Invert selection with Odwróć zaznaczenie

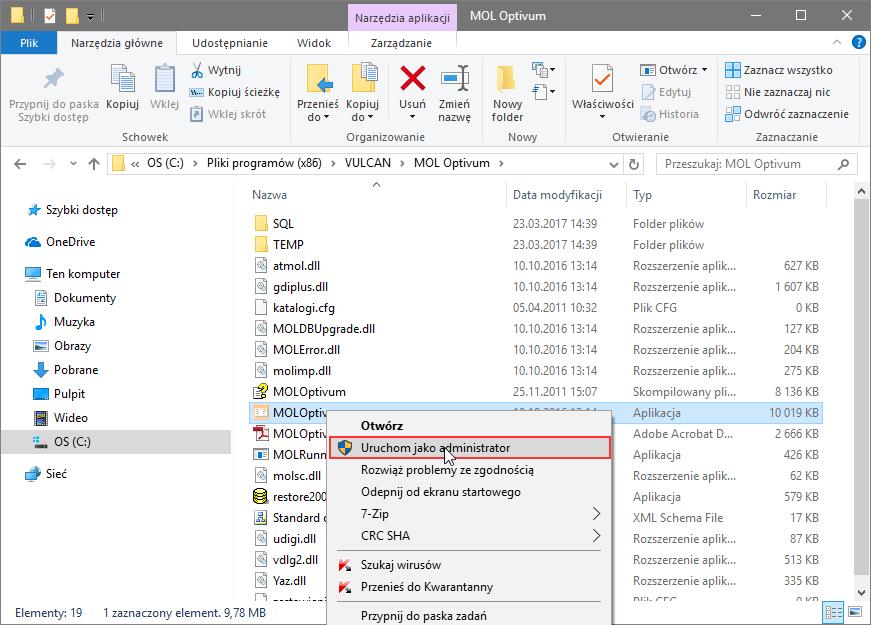tap(787, 114)
